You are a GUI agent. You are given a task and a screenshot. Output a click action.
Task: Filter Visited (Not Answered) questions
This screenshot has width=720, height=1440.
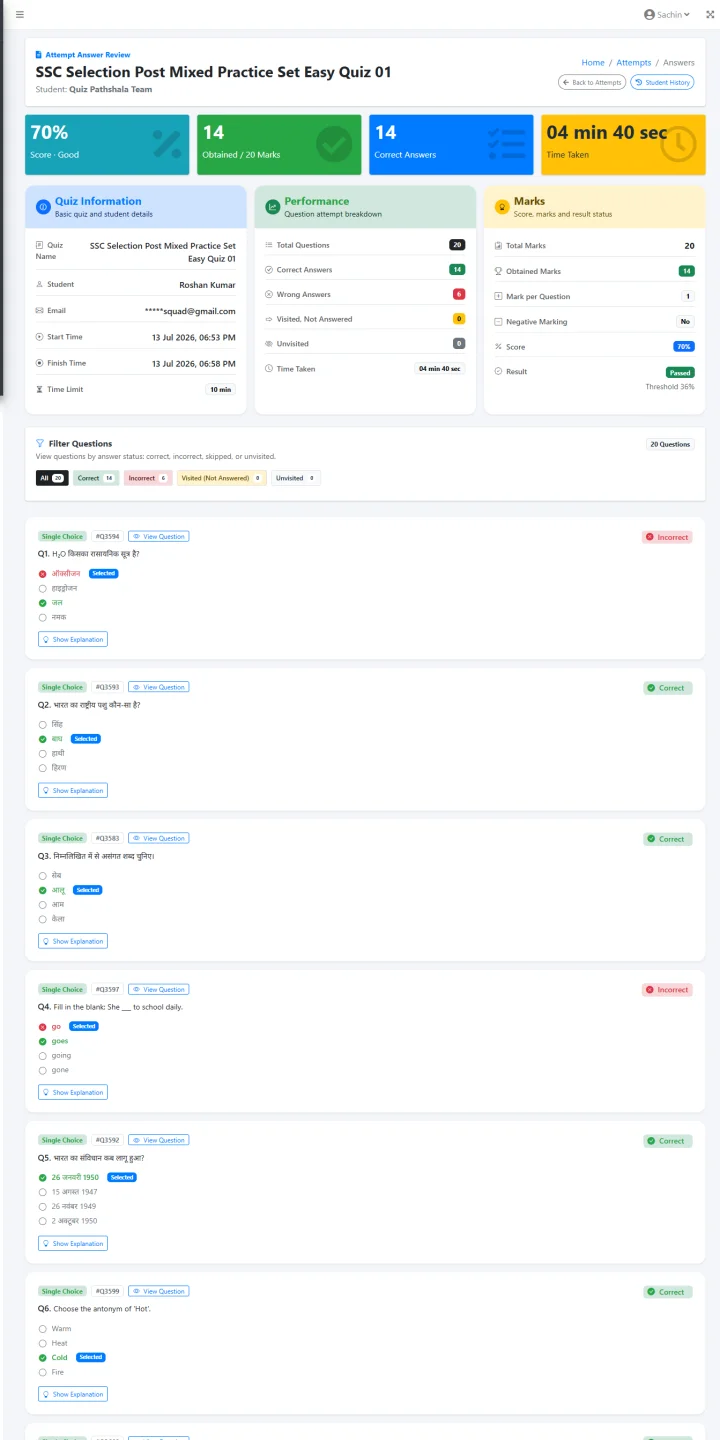point(222,478)
